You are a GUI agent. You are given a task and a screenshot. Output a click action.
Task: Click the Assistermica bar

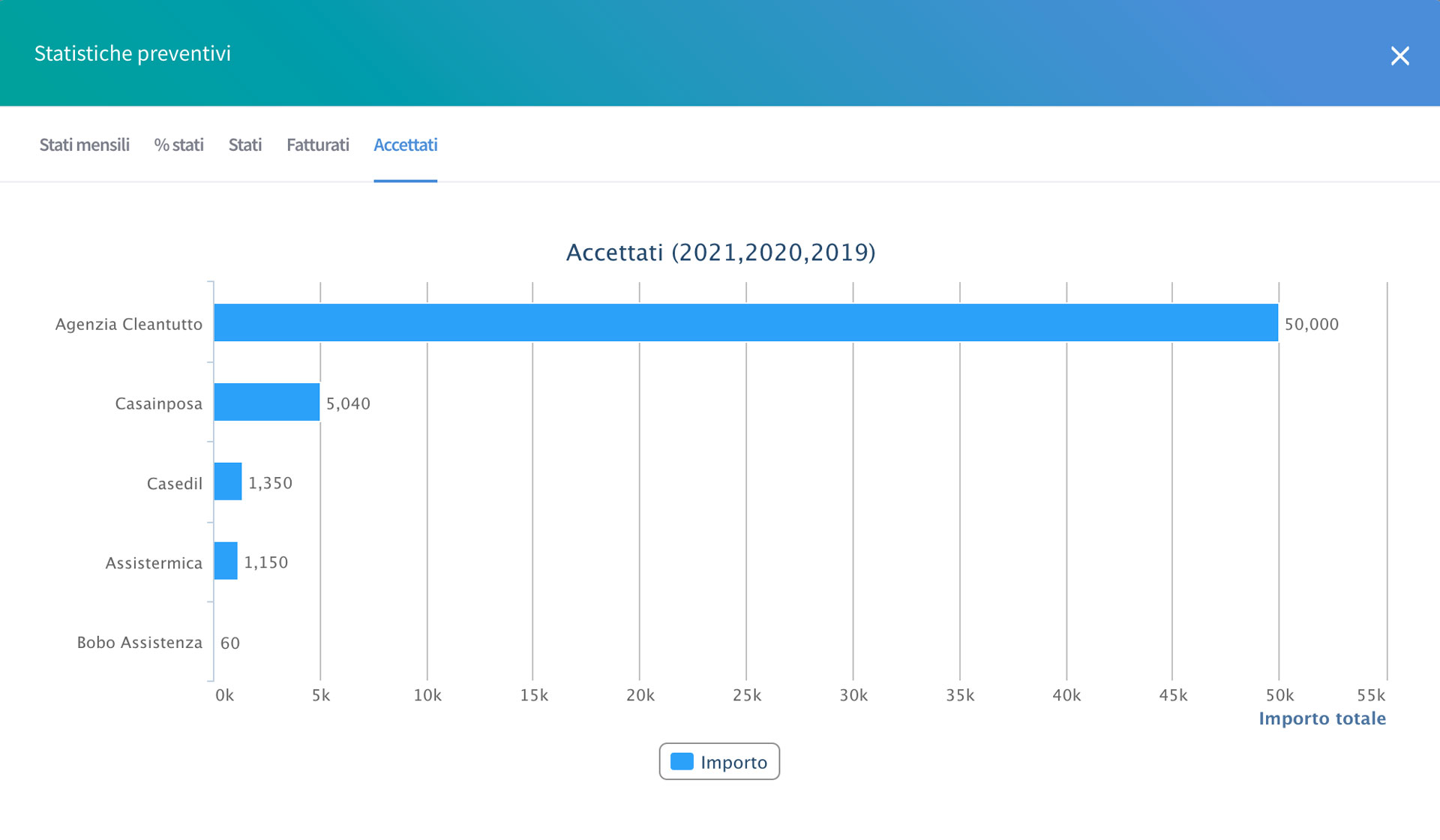tap(226, 561)
